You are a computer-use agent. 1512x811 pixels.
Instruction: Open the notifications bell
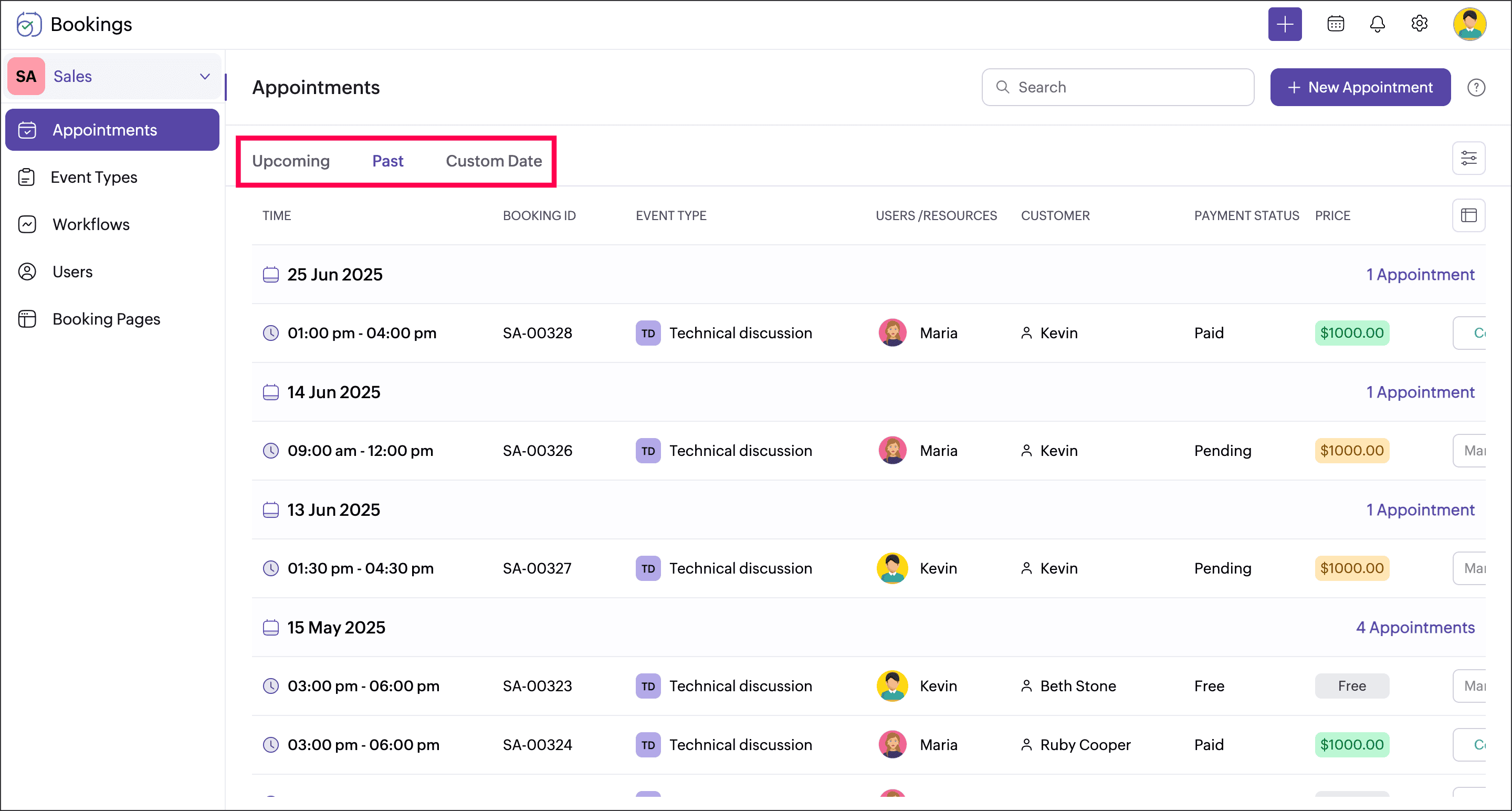(1377, 24)
